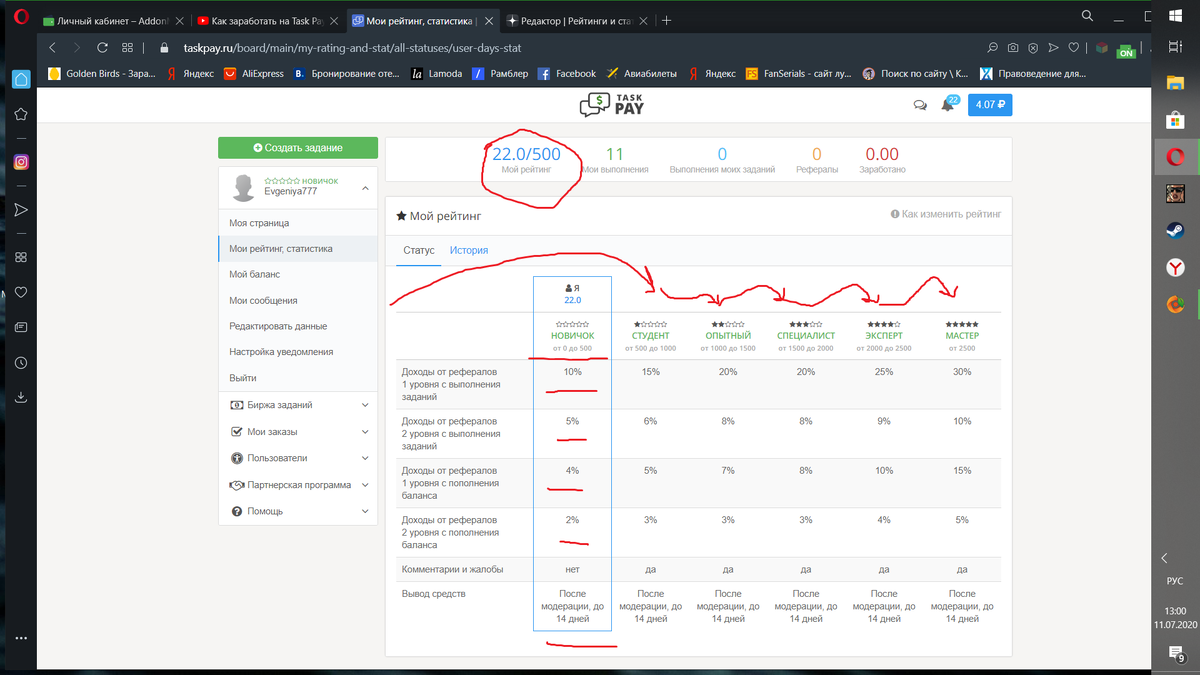The height and width of the screenshot is (675, 1200).
Task: Switch to Как заработать на Task Pay tab
Action: pyautogui.click(x=266, y=20)
